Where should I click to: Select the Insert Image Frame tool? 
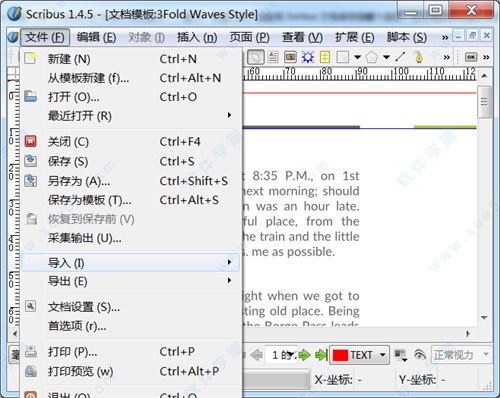coord(290,57)
